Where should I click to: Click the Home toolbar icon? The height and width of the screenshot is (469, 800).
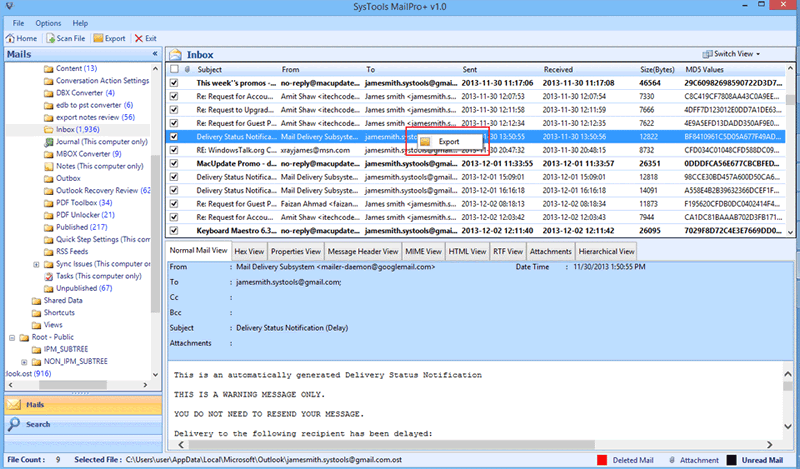[10, 38]
